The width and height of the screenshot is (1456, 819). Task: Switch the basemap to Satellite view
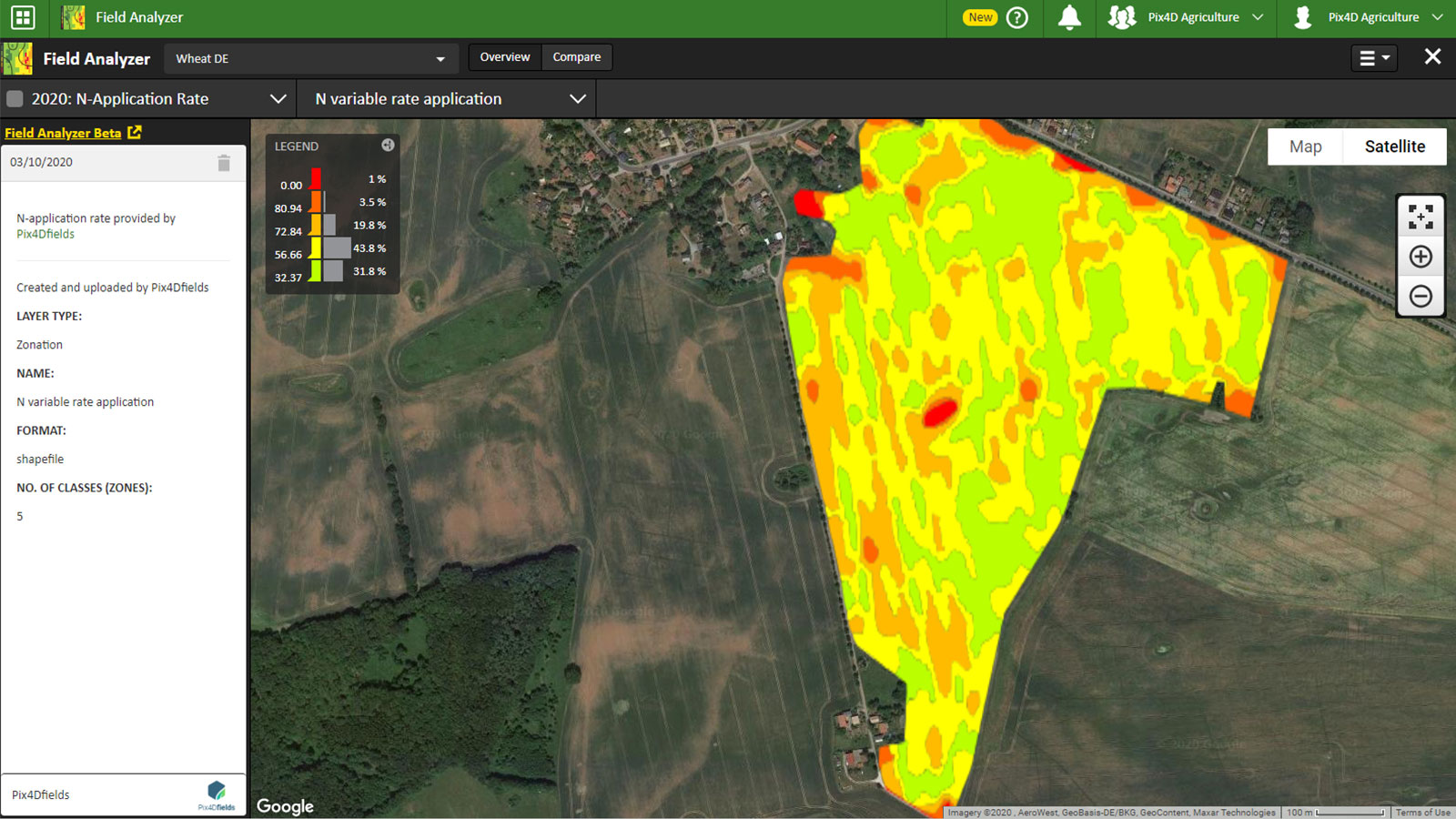[x=1394, y=147]
